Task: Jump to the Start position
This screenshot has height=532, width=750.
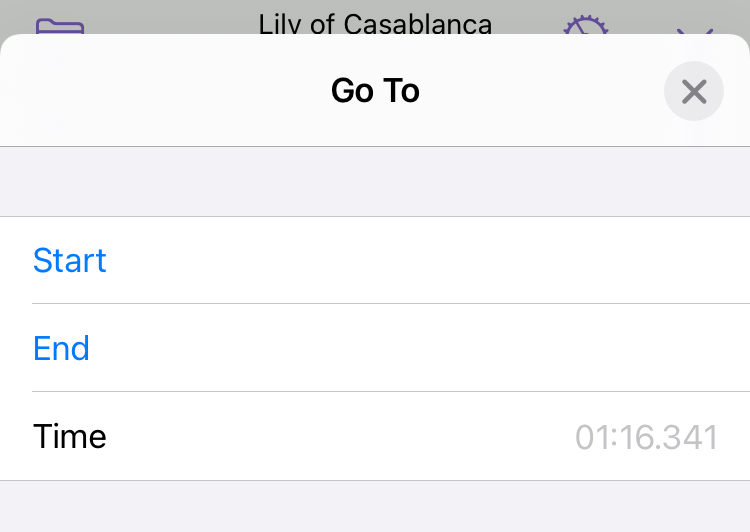Action: [375, 260]
